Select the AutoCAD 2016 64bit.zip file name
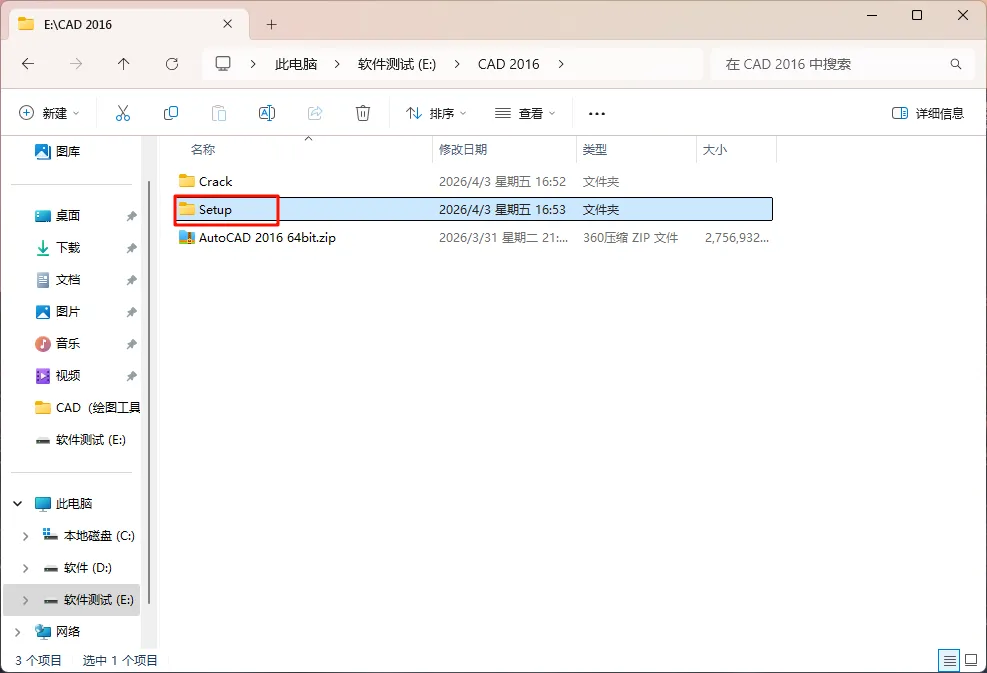 pos(268,238)
